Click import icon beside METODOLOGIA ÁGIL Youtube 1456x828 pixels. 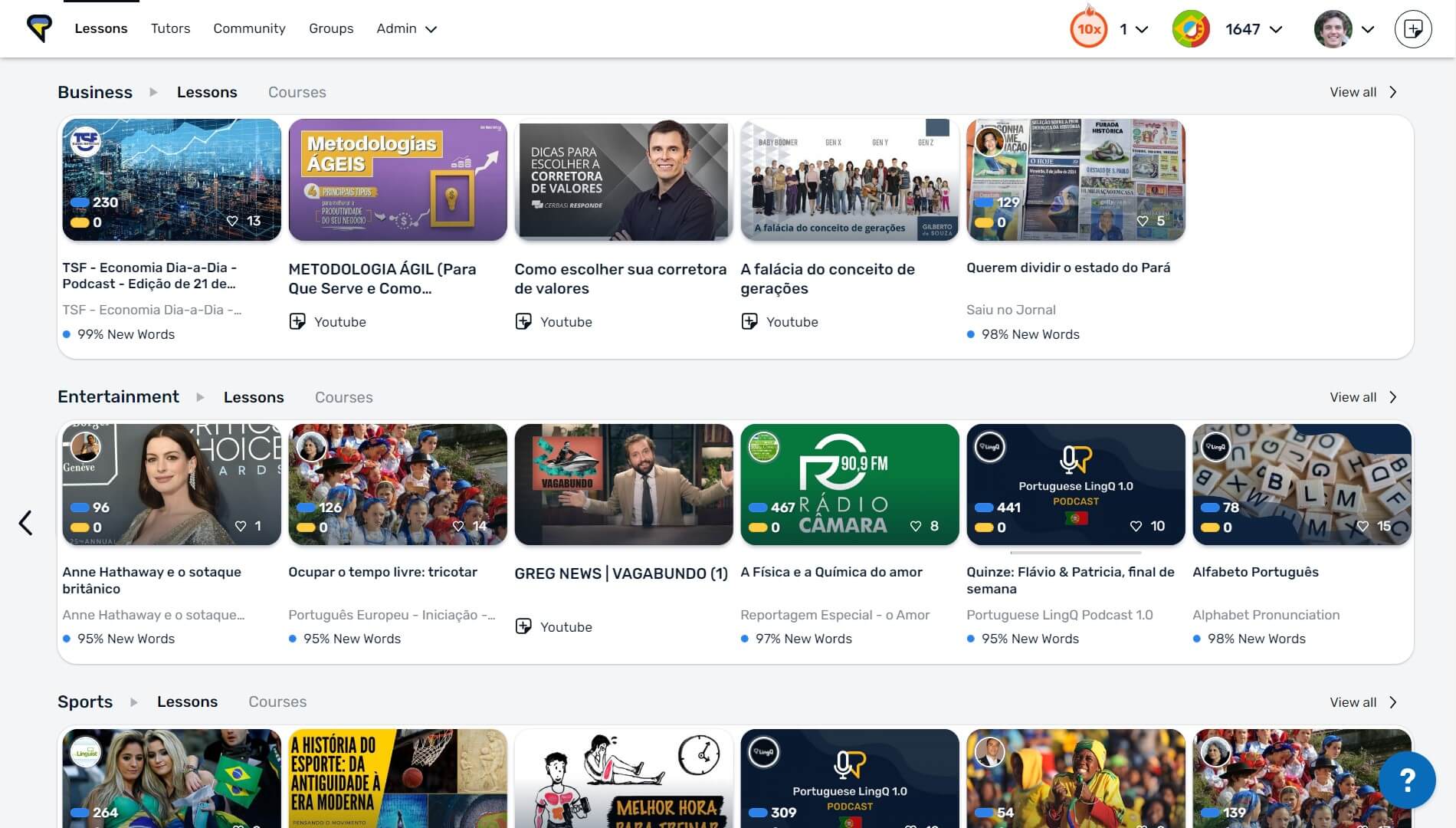(297, 321)
